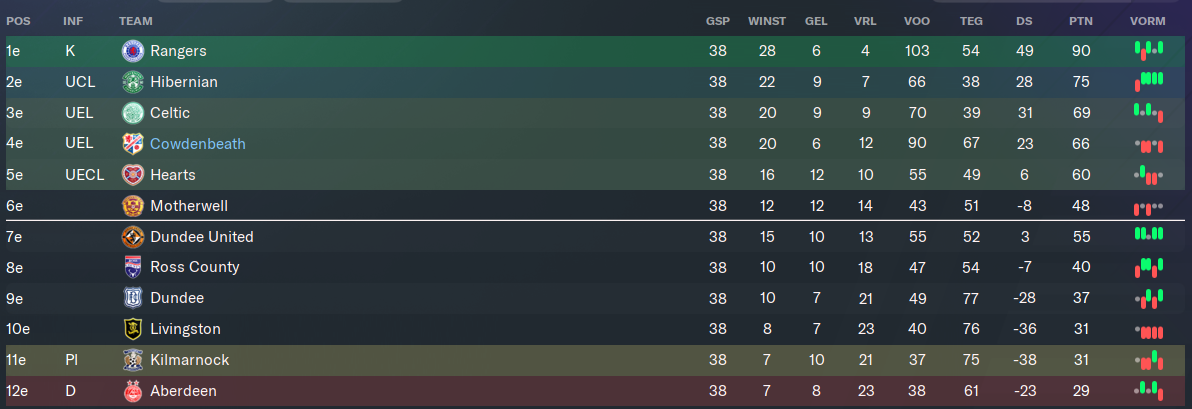Screen dimensions: 1192x409
Task: Click the Aberdeen club badge icon
Action: (133, 391)
